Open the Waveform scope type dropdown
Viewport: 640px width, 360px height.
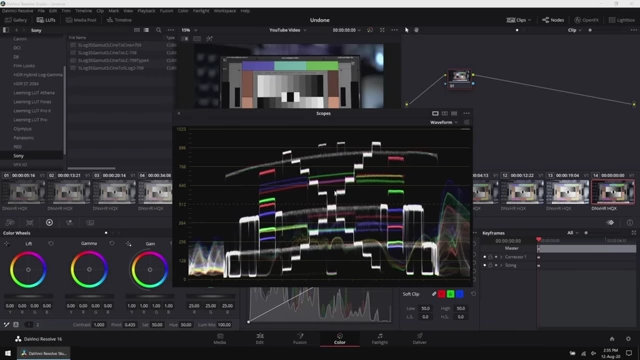coord(444,122)
